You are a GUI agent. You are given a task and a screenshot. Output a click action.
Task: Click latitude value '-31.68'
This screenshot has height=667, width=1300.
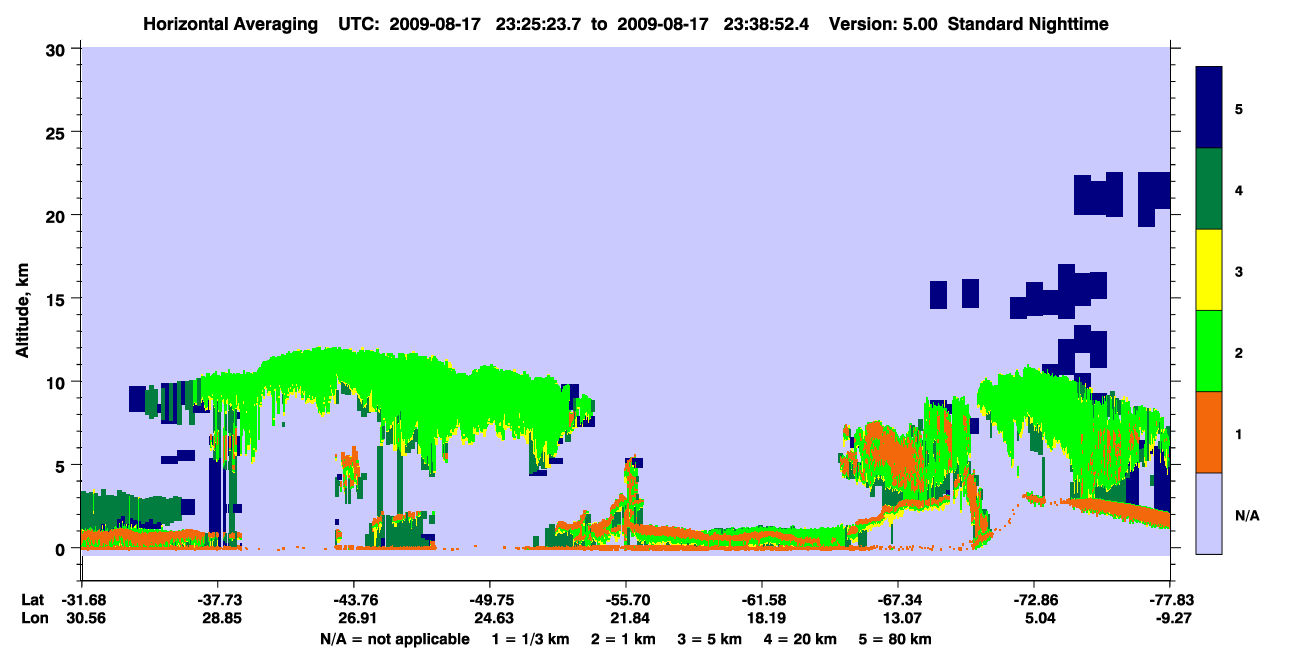82,600
